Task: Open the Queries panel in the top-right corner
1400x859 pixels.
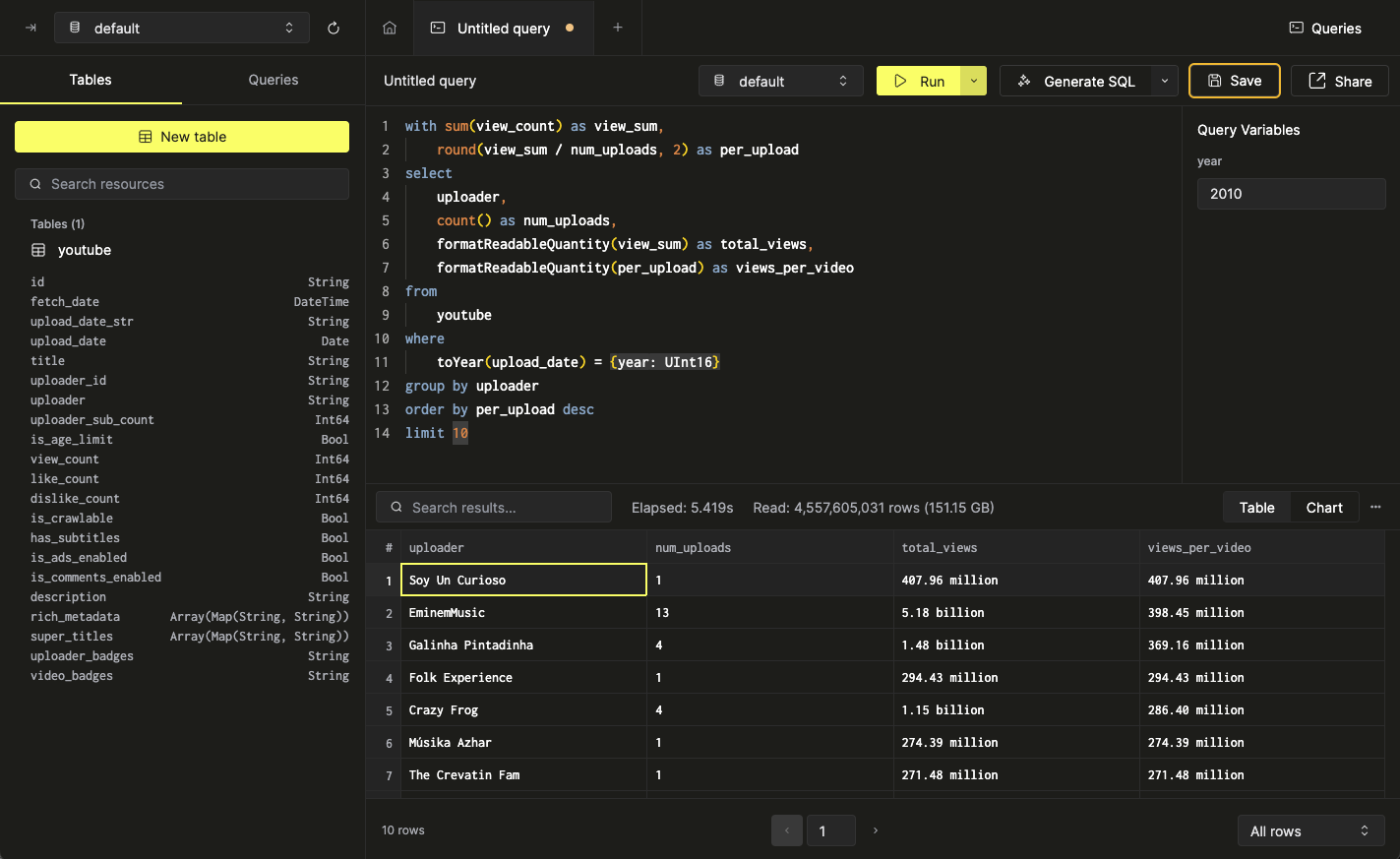Action: pyautogui.click(x=1324, y=28)
